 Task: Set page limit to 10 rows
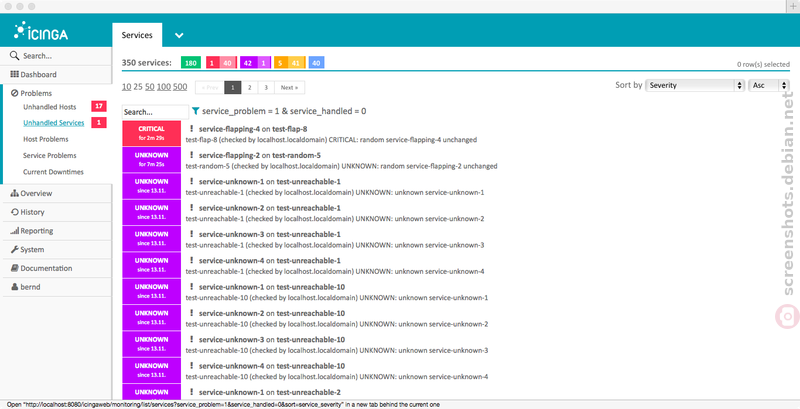(x=127, y=87)
